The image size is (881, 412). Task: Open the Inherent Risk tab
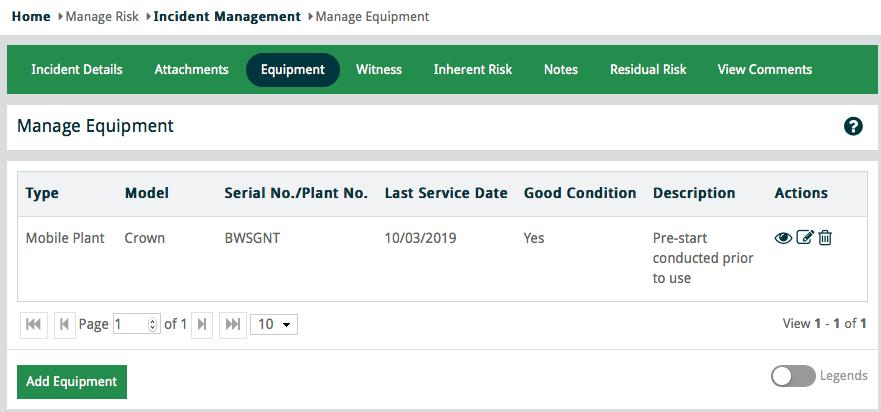pos(472,70)
